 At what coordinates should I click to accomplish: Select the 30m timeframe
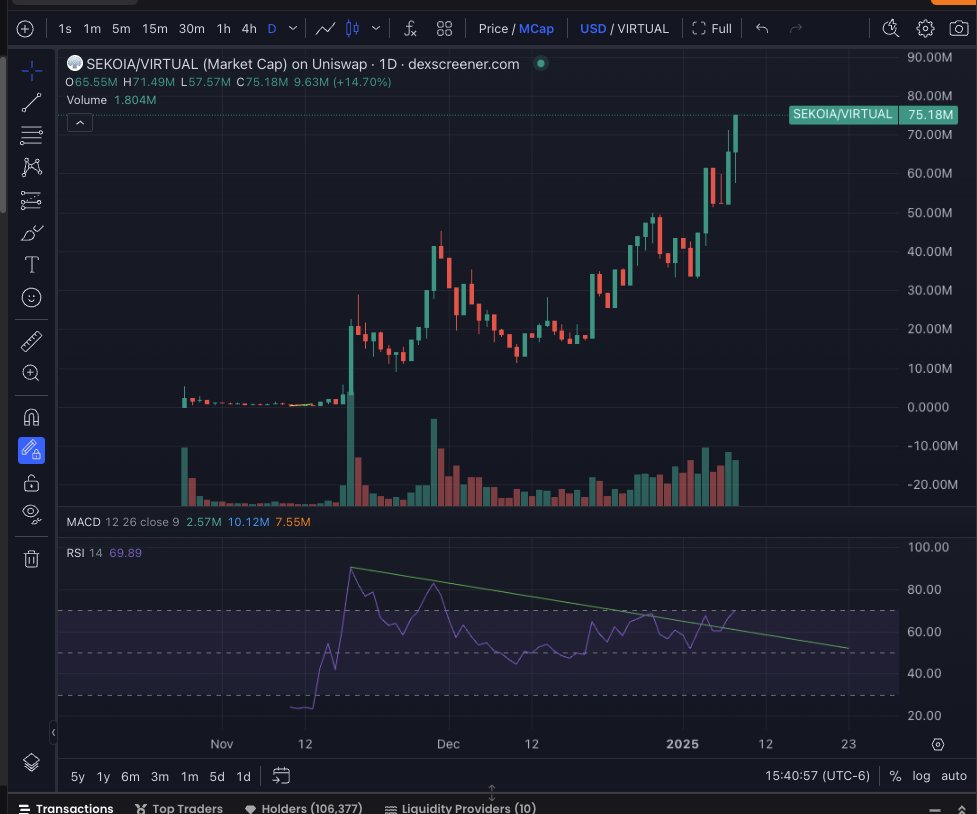191,29
